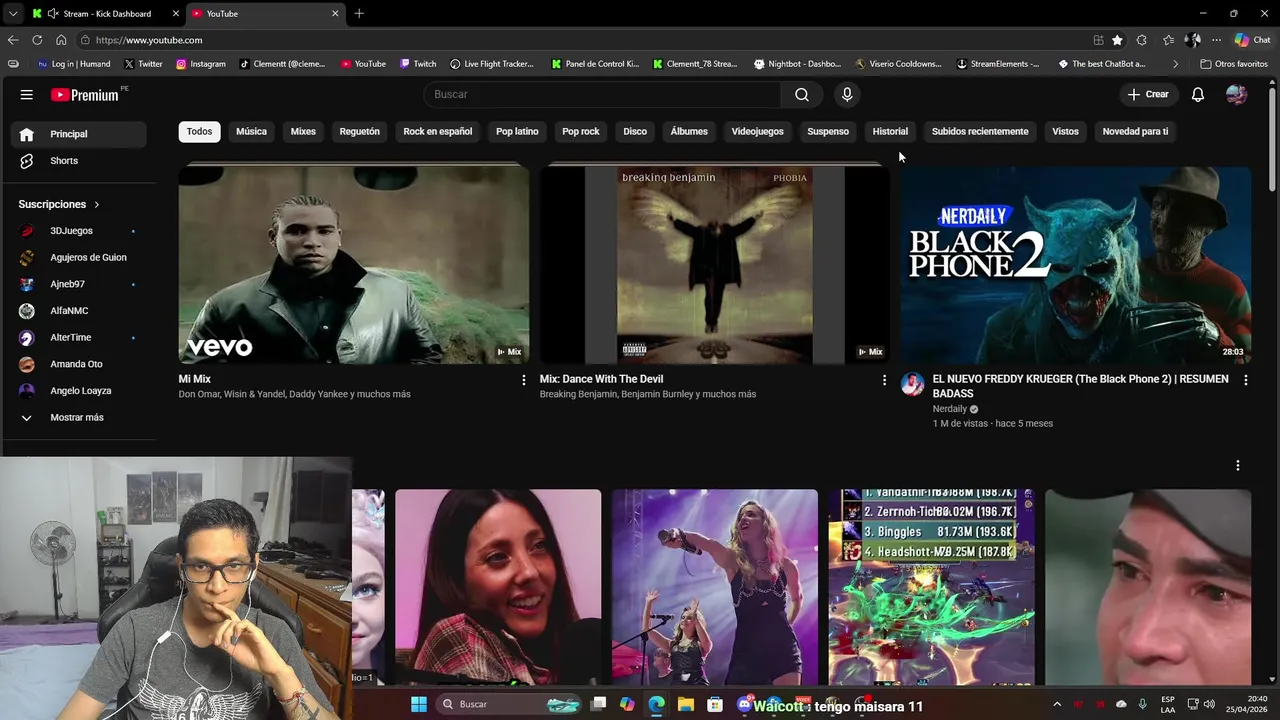Reload the page
The height and width of the screenshot is (720, 1280).
click(x=37, y=40)
